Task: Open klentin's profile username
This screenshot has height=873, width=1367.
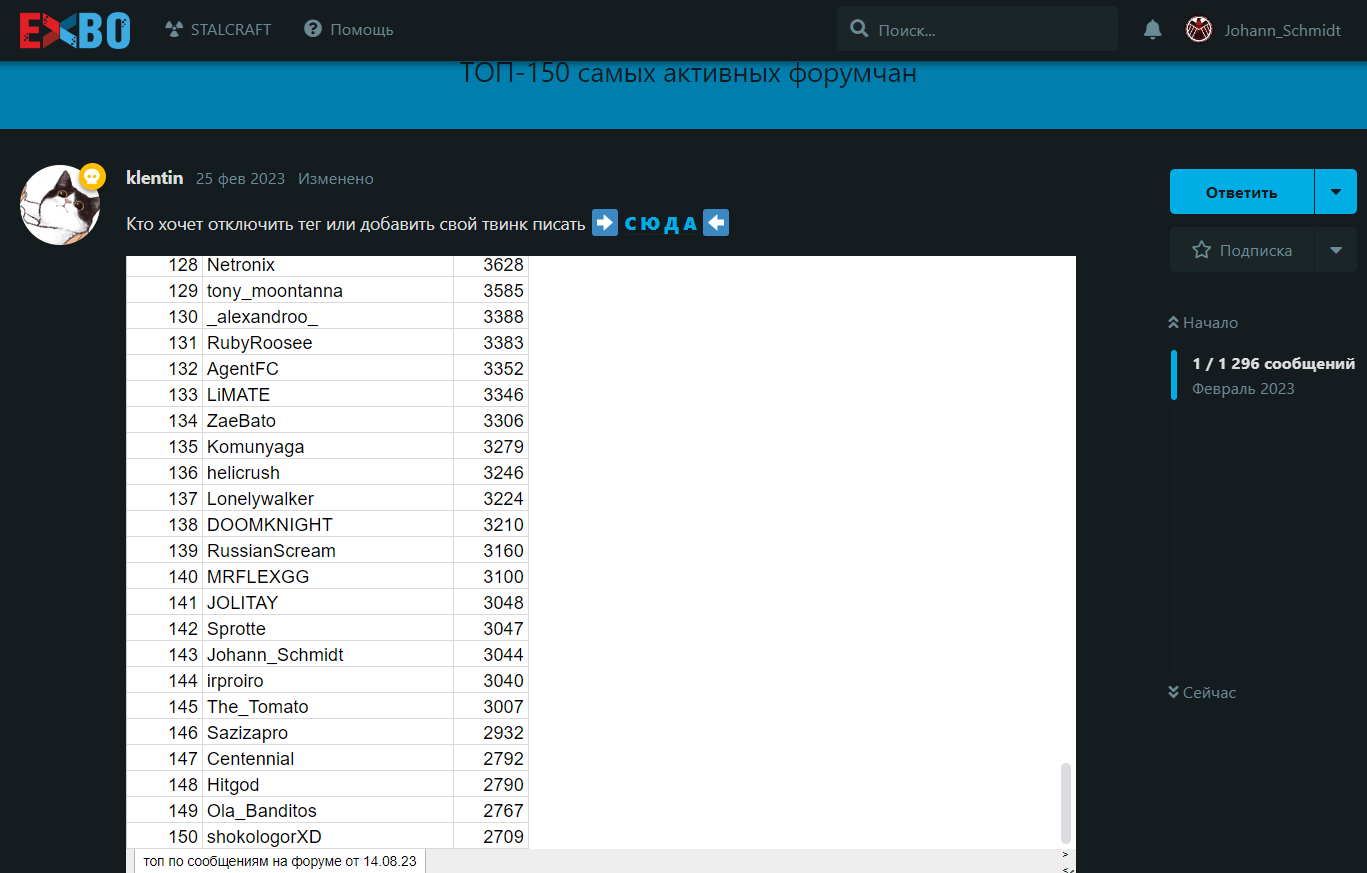Action: point(155,178)
